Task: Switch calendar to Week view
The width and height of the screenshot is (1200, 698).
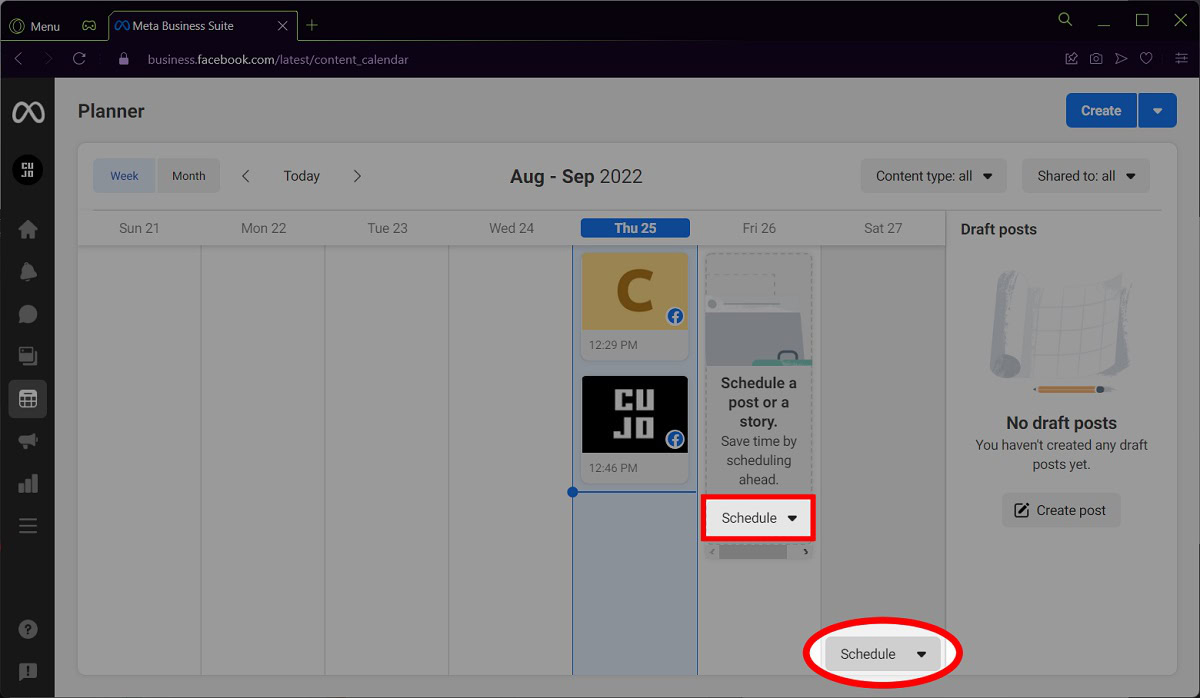Action: 124,176
